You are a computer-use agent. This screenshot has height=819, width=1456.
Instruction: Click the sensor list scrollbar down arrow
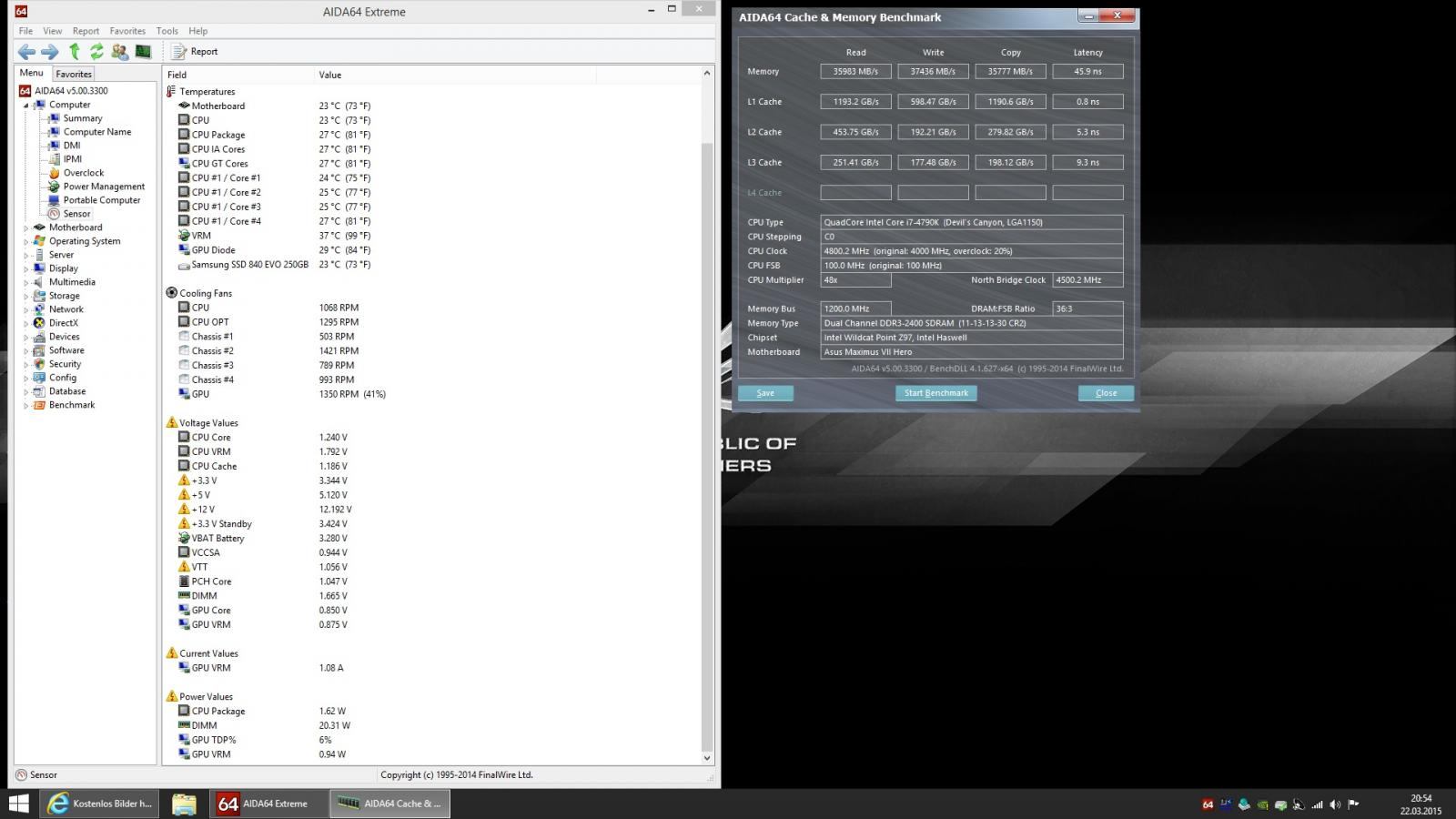click(707, 757)
